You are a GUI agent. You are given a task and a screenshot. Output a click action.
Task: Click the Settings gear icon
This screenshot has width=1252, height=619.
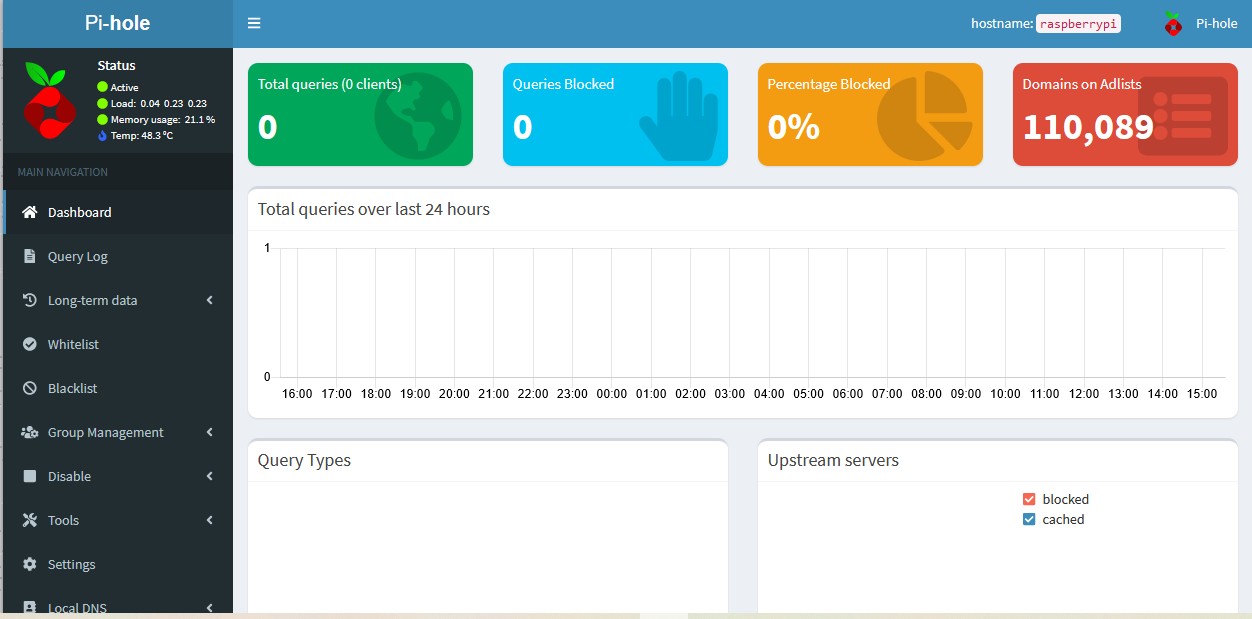pyautogui.click(x=29, y=564)
